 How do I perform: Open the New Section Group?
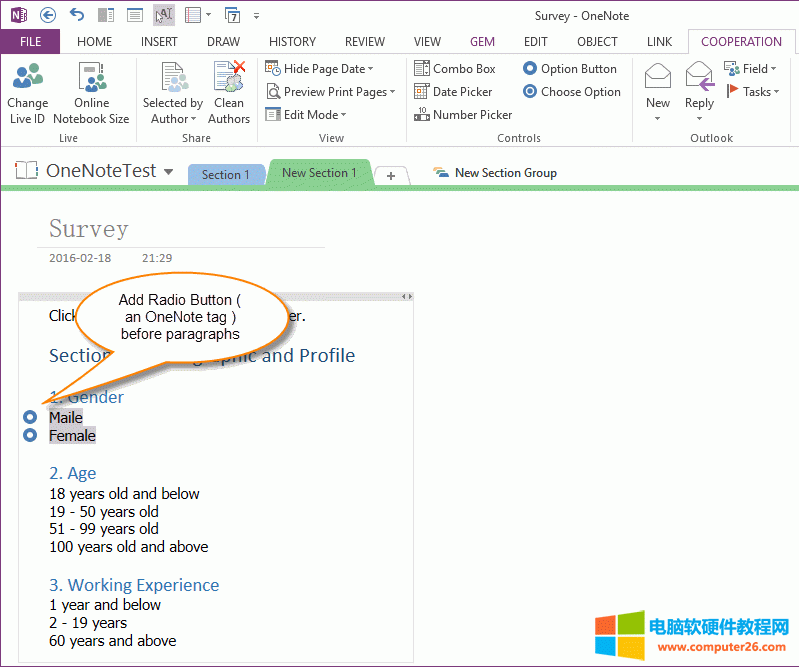coord(495,173)
